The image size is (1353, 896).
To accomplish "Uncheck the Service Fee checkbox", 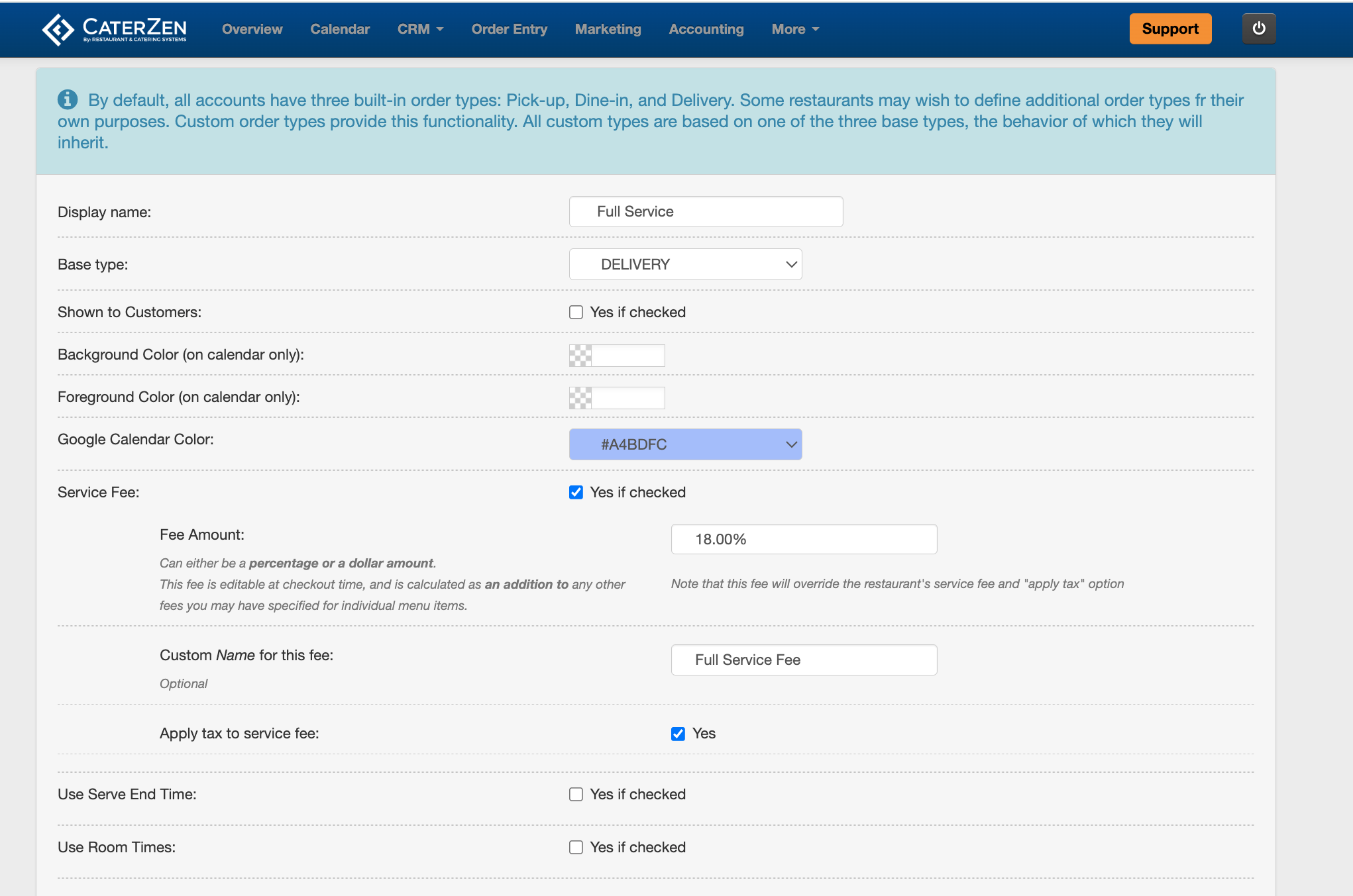I will (x=576, y=493).
